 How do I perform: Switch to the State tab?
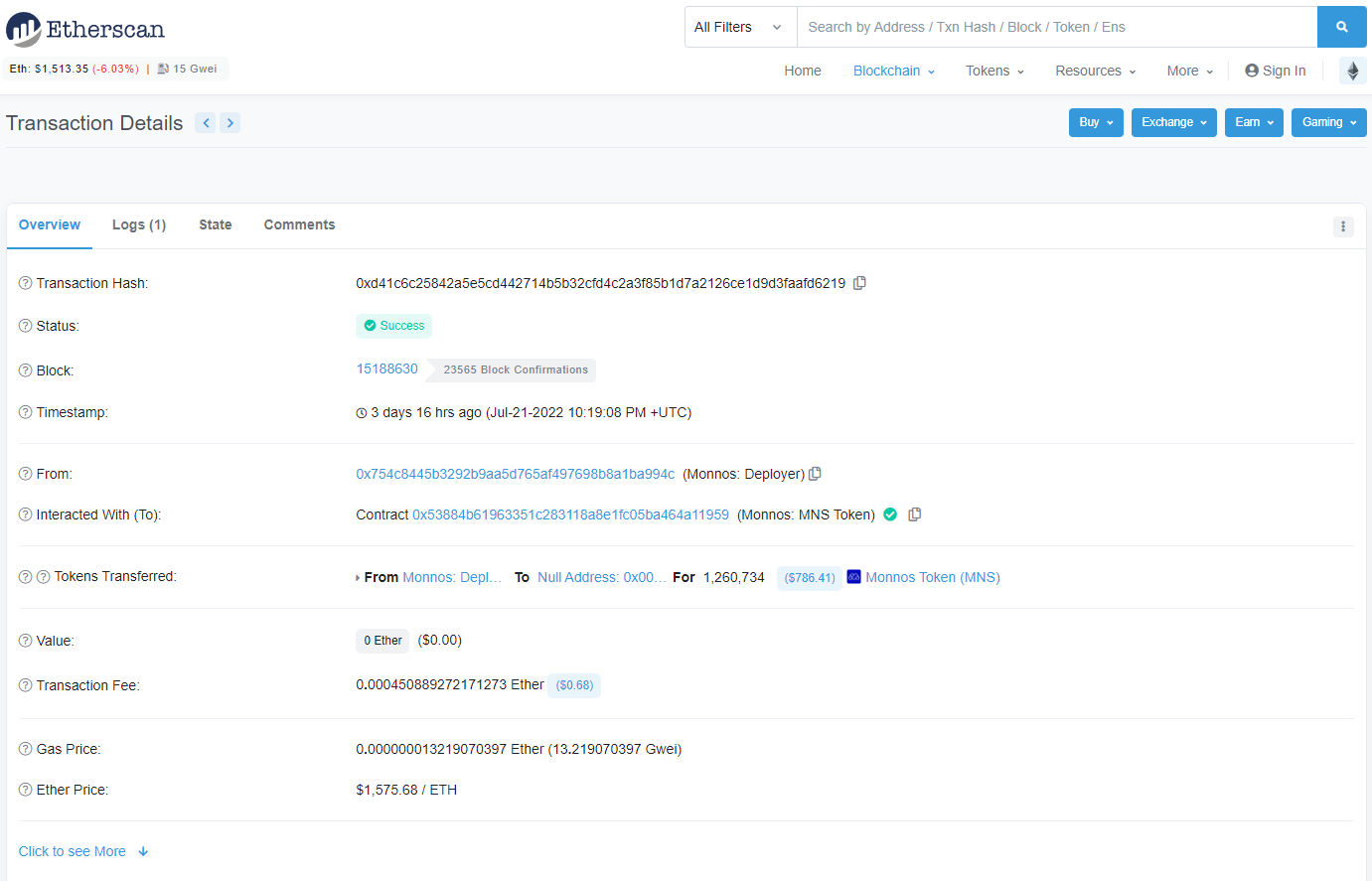coord(216,224)
